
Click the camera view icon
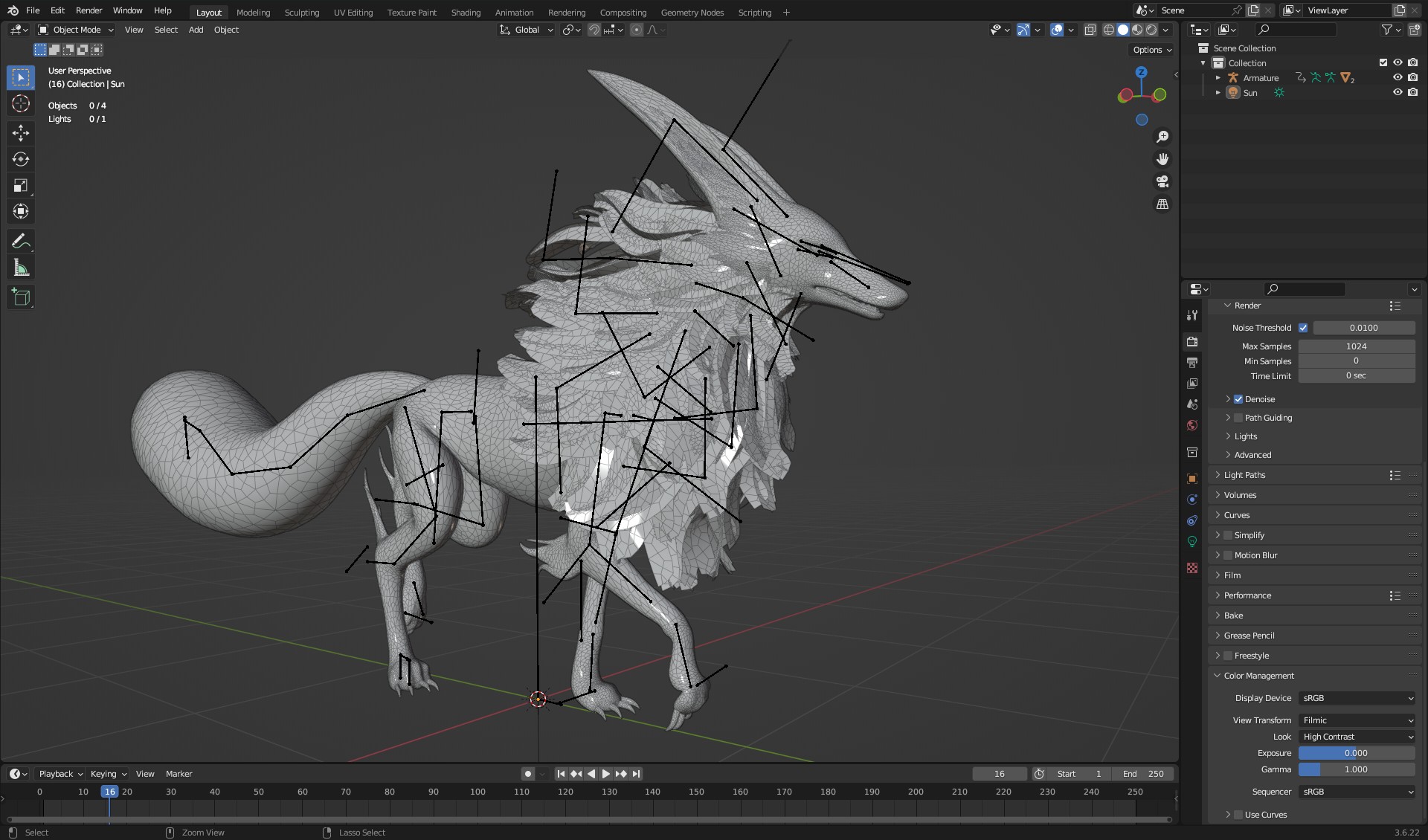coord(1162,181)
